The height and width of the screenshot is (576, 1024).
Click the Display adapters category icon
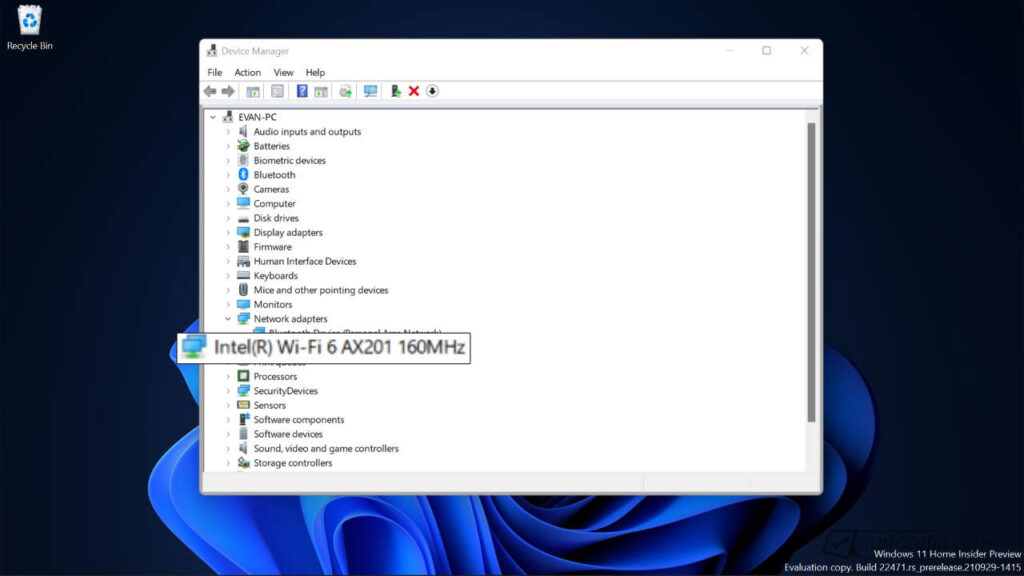tap(243, 232)
